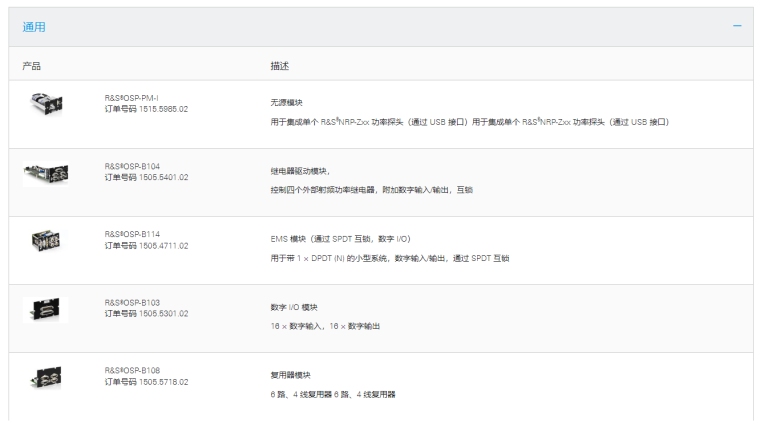This screenshot has height=428, width=760.
Task: Open the R&S®OSP-B104 product name link
Action: (x=132, y=166)
